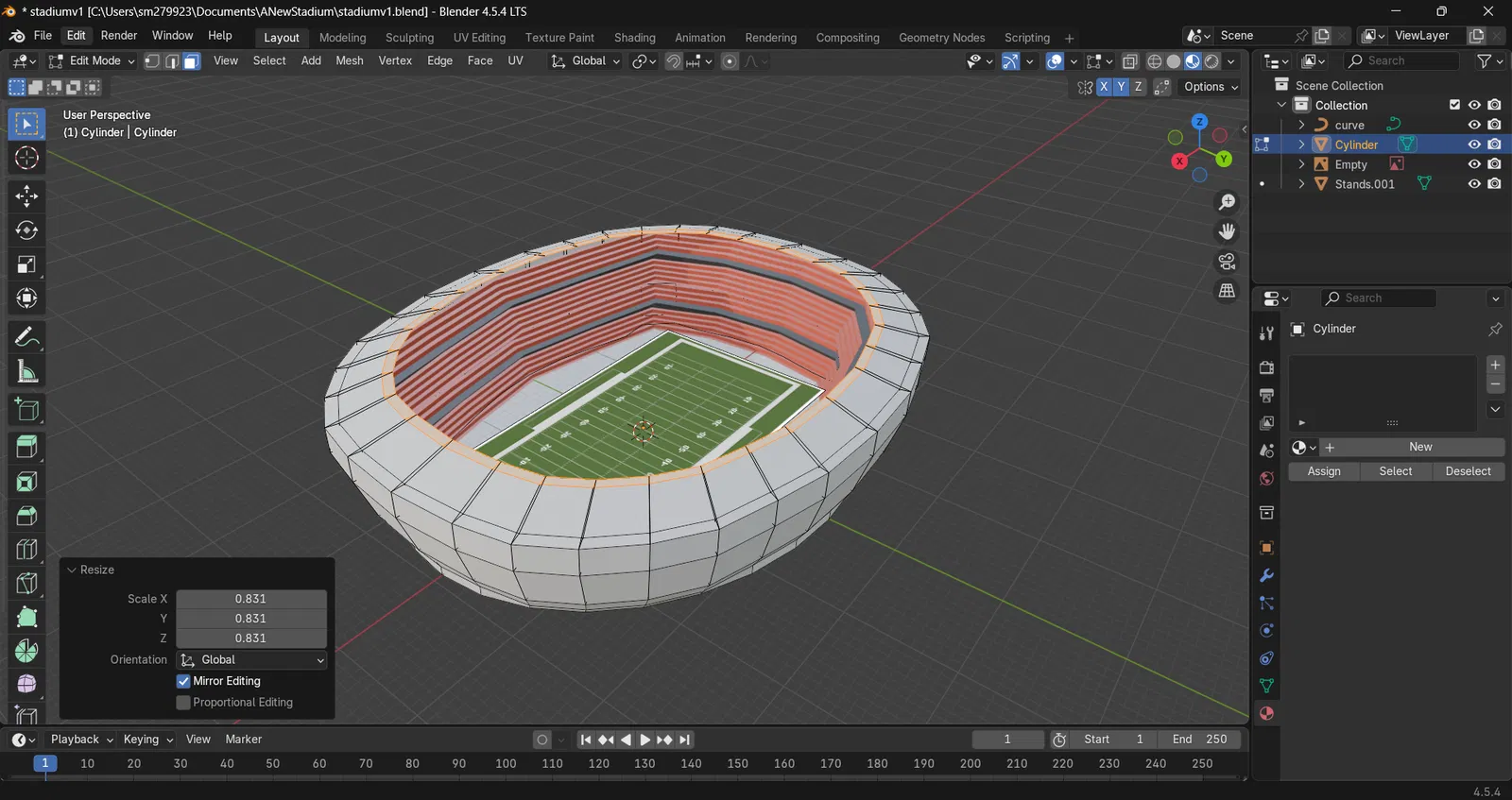Click the Zoom viewport icon
The width and height of the screenshot is (1512, 800).
click(1227, 202)
